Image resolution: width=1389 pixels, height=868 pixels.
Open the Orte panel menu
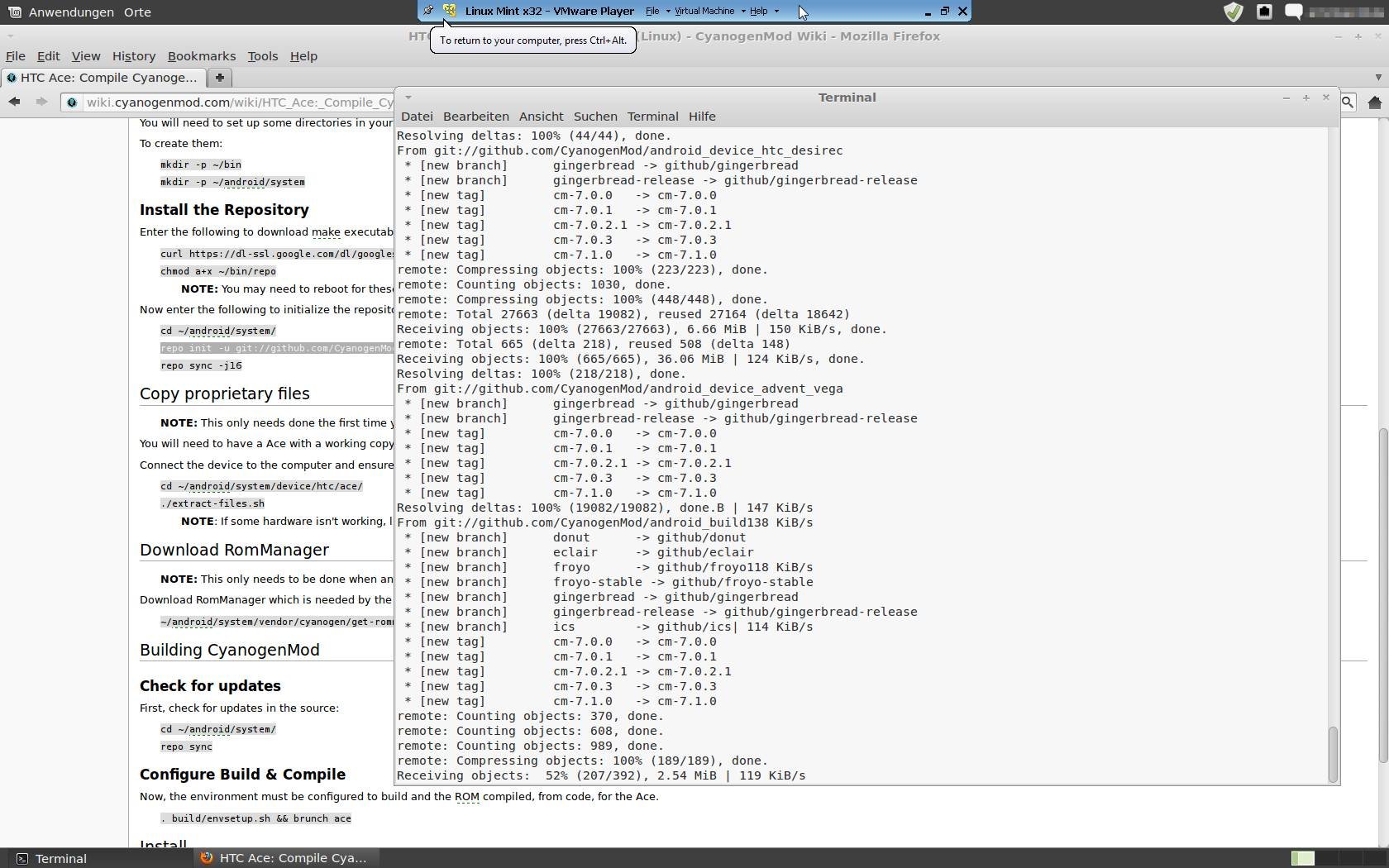click(x=137, y=12)
